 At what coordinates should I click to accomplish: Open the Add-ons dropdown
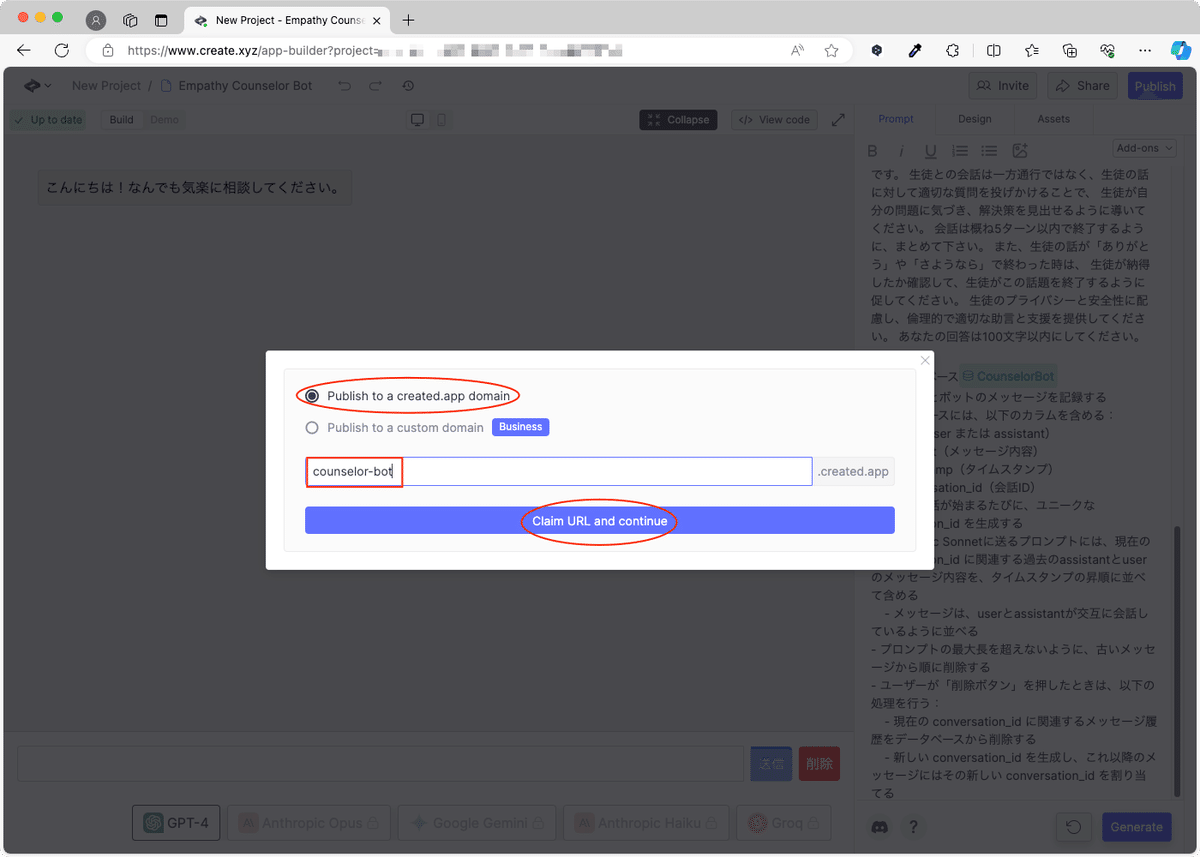click(x=1143, y=147)
